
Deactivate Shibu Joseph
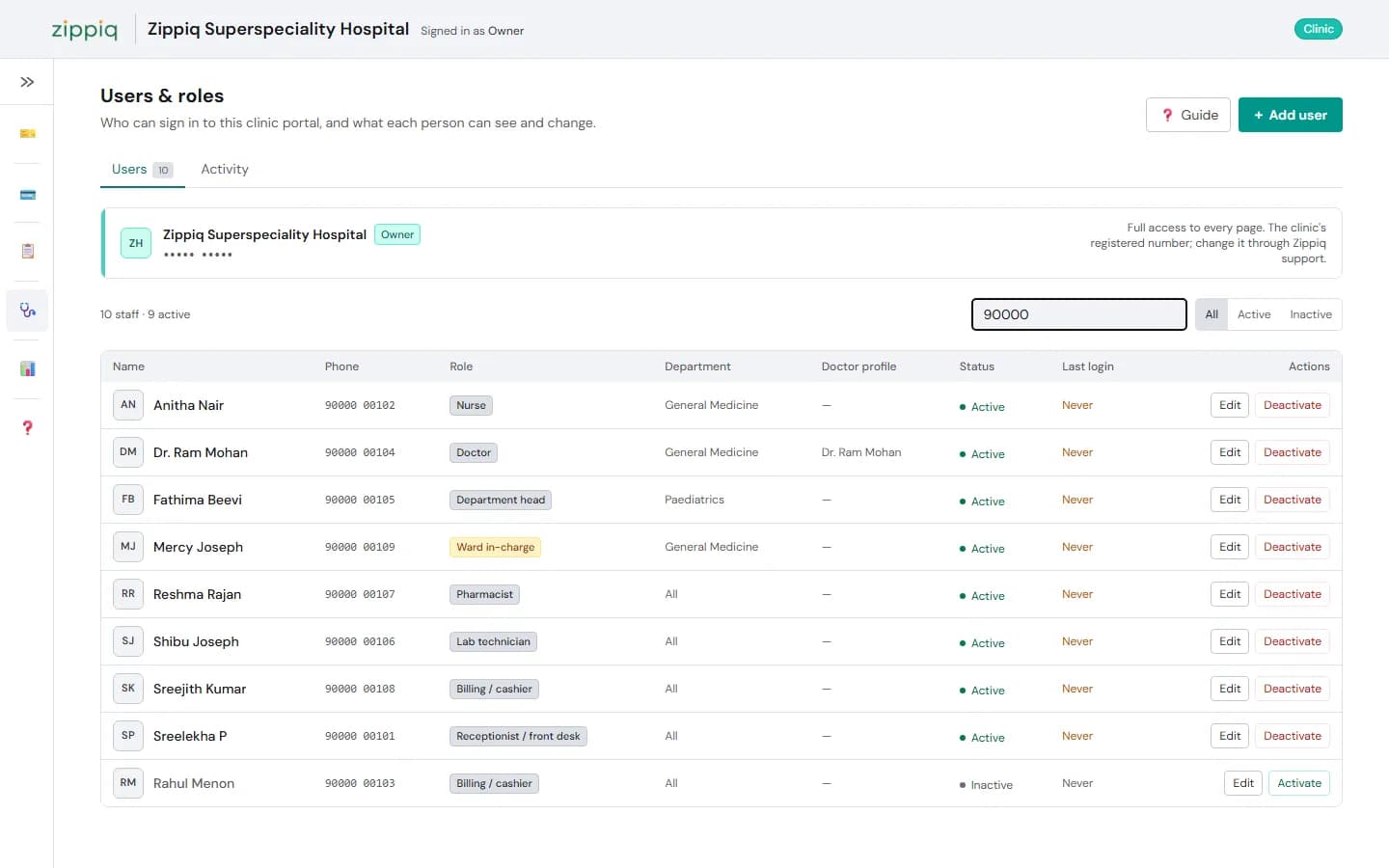pyautogui.click(x=1293, y=641)
